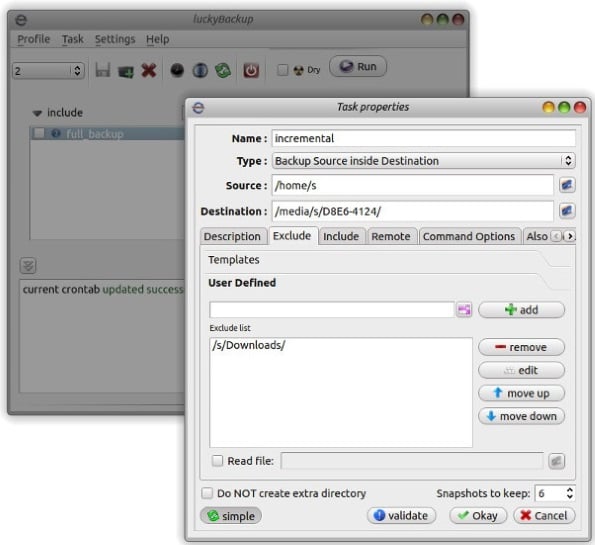Click the Source path field /home/s

[x=412, y=185]
